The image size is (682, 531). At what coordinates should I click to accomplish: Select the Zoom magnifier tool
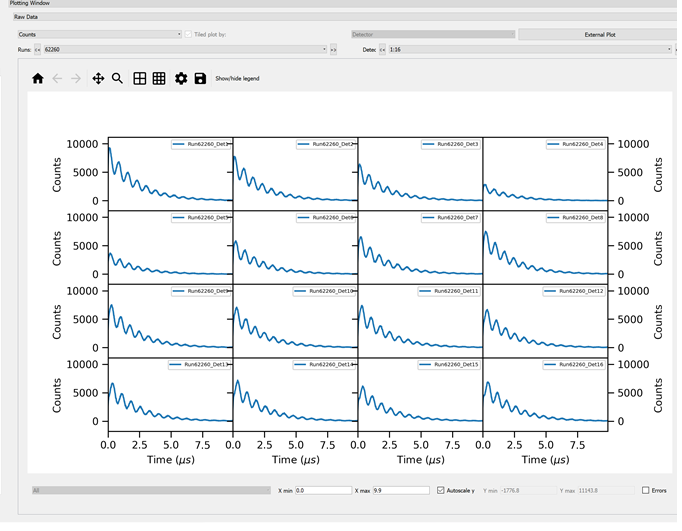pos(117,78)
